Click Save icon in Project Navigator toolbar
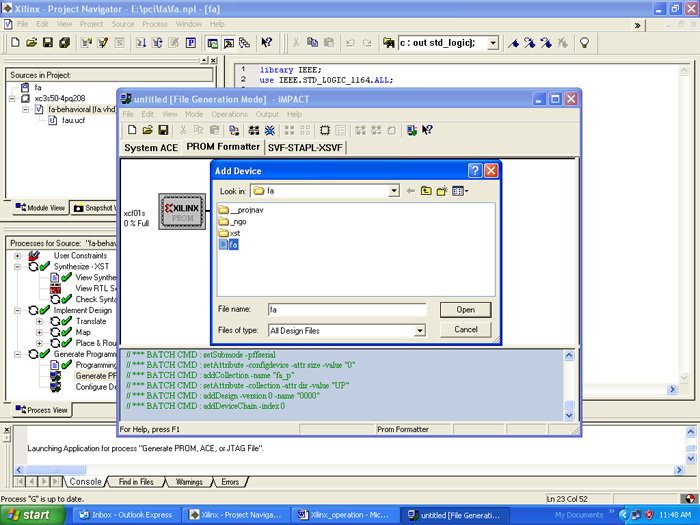Image resolution: width=700 pixels, height=525 pixels. point(48,43)
